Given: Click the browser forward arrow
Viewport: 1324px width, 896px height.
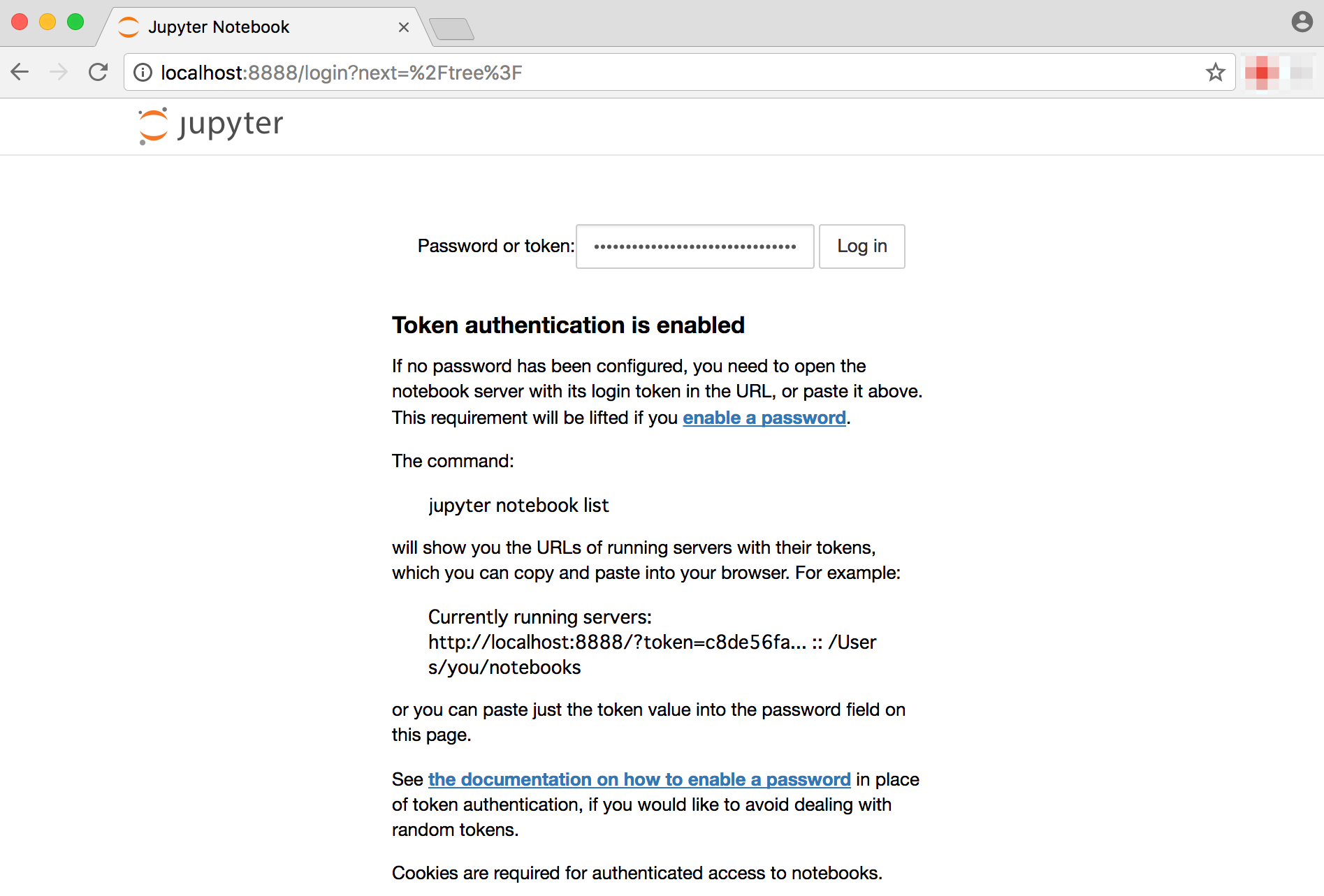Looking at the screenshot, I should (59, 72).
